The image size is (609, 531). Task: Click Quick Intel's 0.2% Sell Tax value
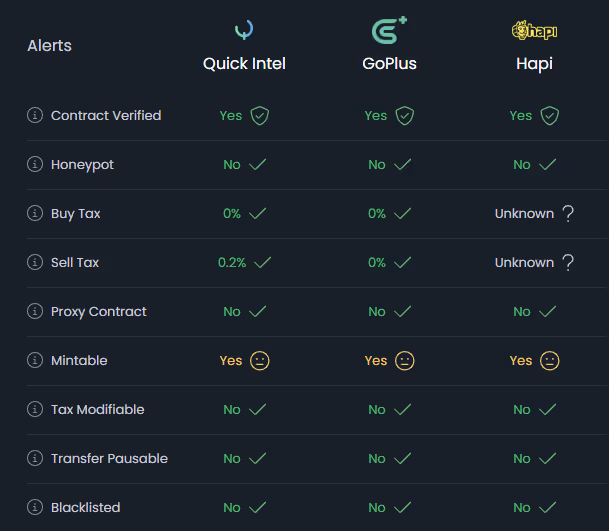point(231,262)
